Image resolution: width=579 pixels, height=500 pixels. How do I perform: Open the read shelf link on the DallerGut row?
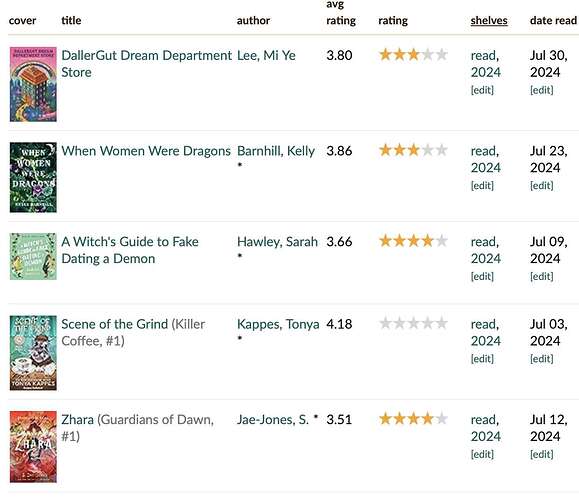(x=484, y=55)
